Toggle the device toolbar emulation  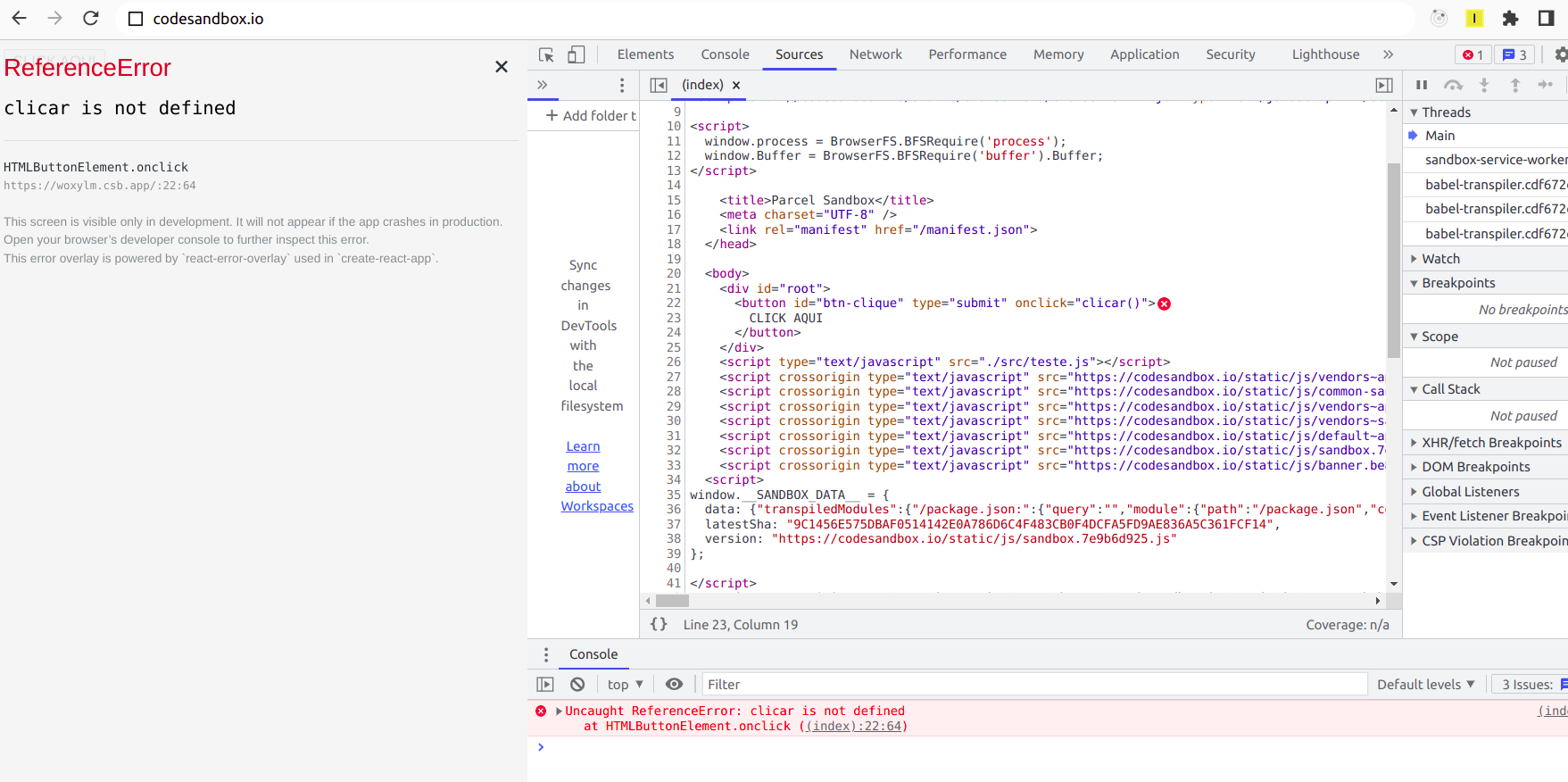click(x=577, y=54)
